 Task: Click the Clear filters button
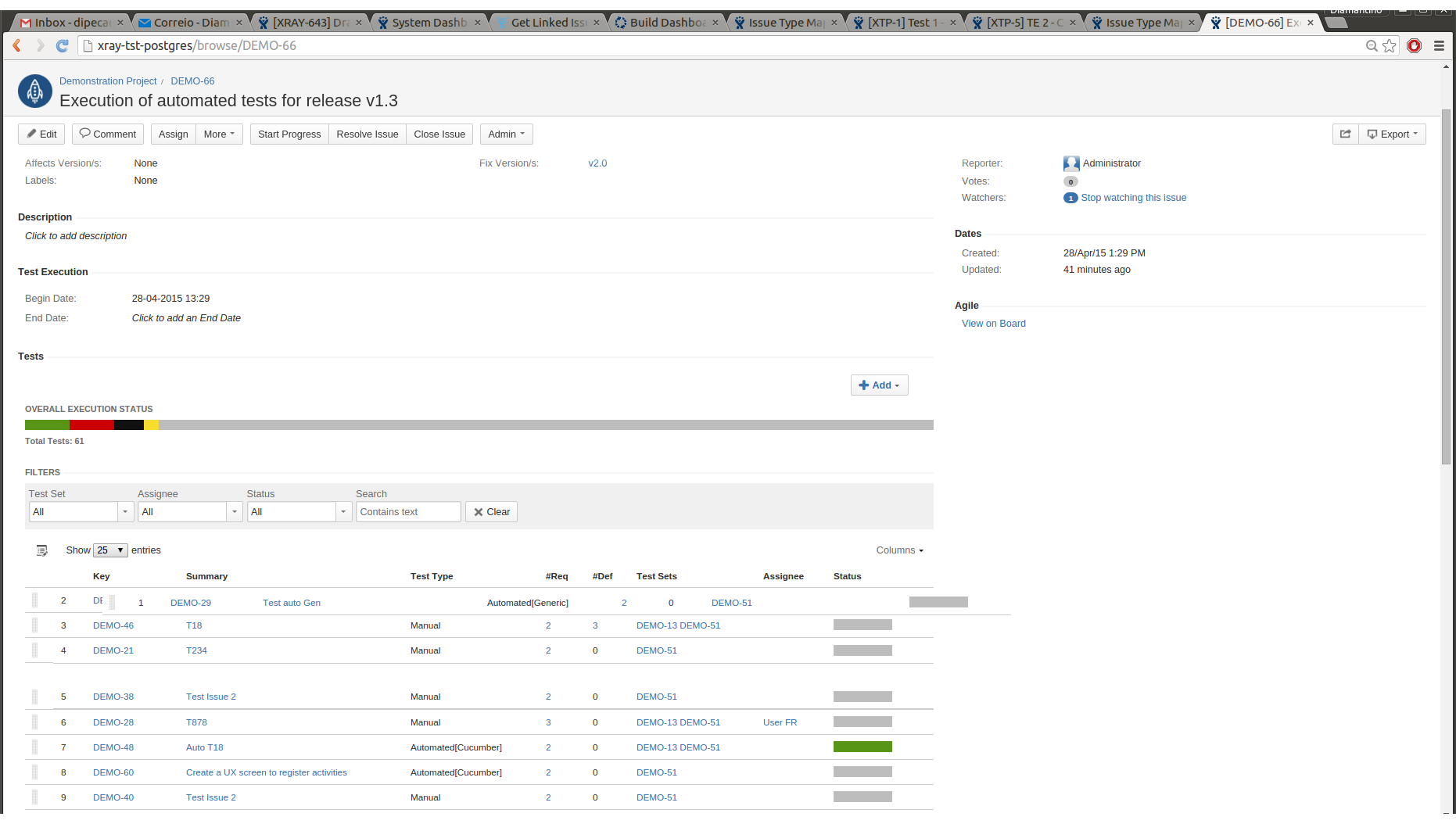491,512
